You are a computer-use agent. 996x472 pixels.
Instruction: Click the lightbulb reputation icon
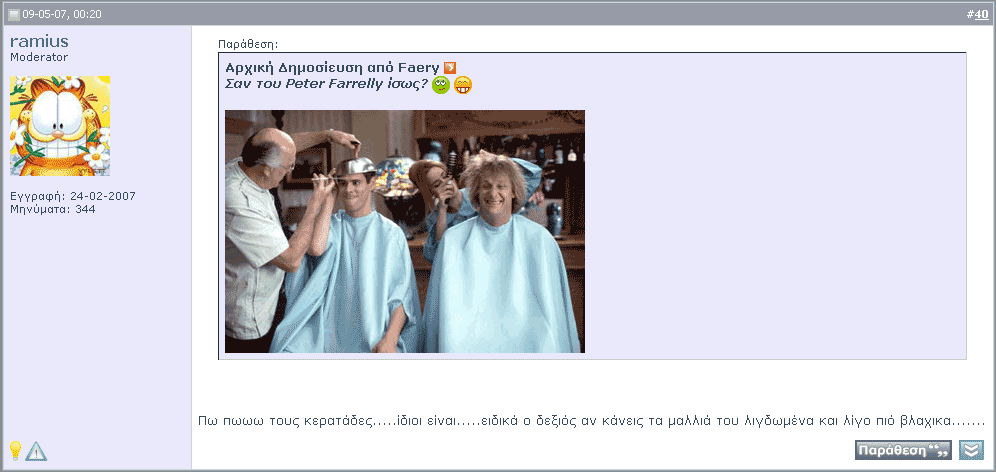[x=15, y=450]
